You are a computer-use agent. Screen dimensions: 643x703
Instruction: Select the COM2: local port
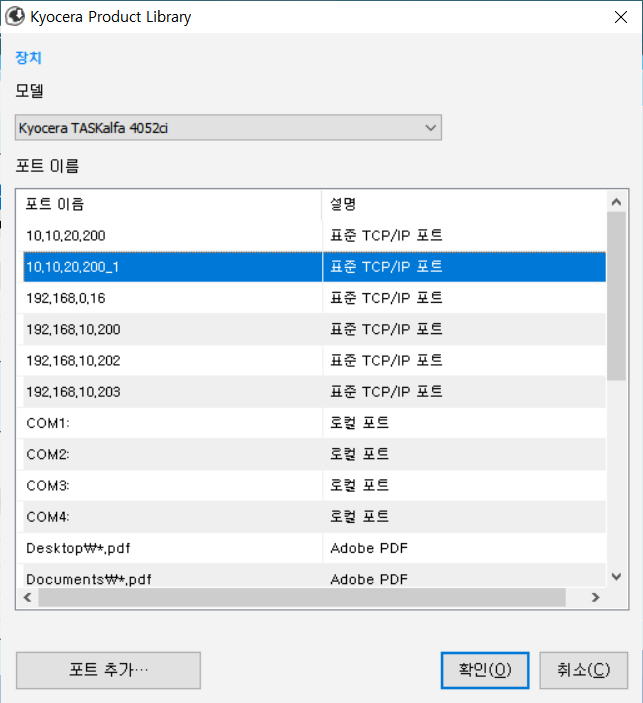pos(314,454)
